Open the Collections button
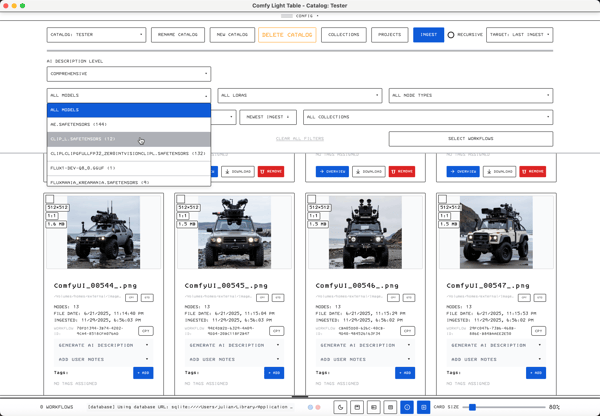Viewport: 600px width, 416px height. [344, 35]
